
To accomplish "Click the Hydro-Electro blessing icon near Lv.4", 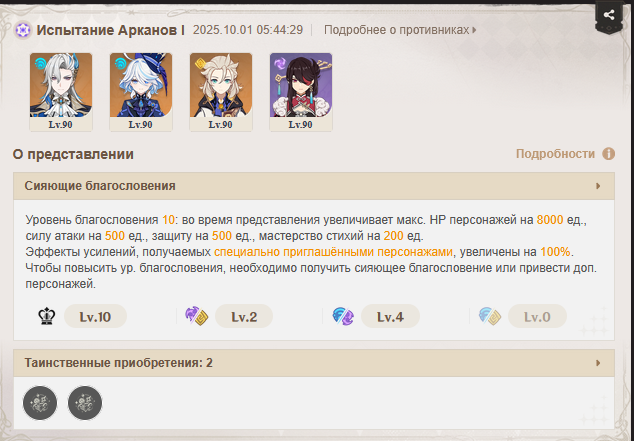I will coord(343,316).
